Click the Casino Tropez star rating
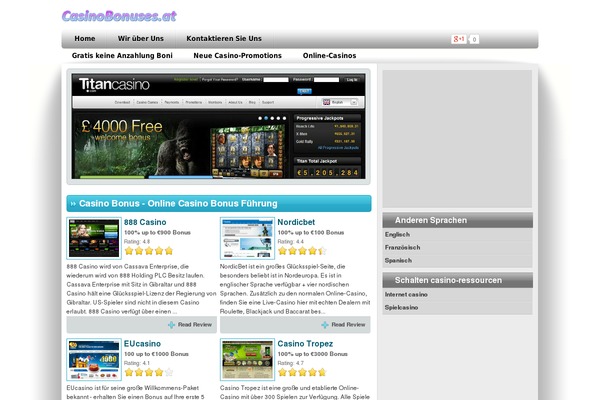 tap(302, 372)
